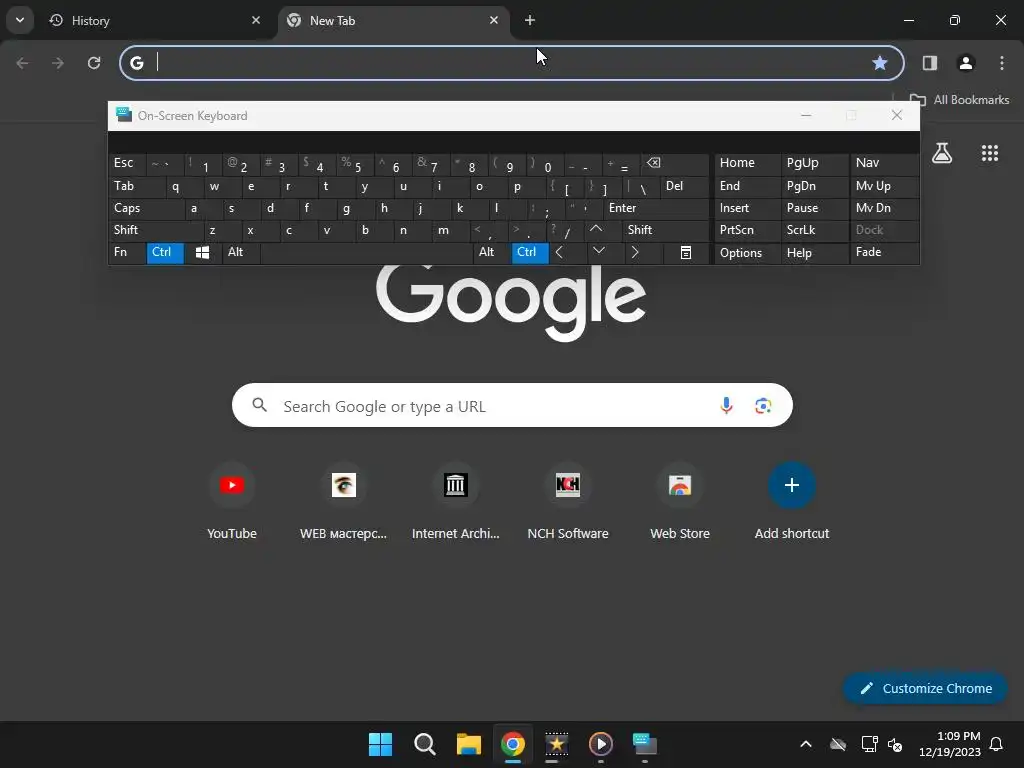
Task: Click the Options key on keyboard
Action: (747, 253)
